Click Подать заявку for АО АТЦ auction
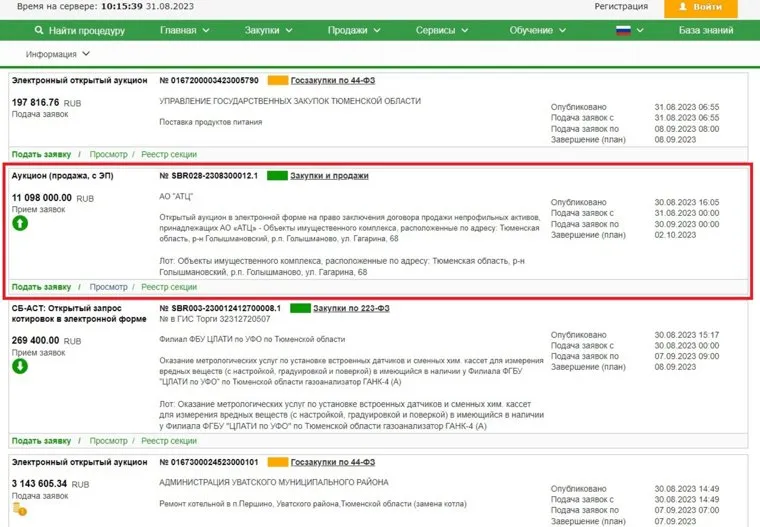Viewport: 760px width, 527px height. click(41, 287)
